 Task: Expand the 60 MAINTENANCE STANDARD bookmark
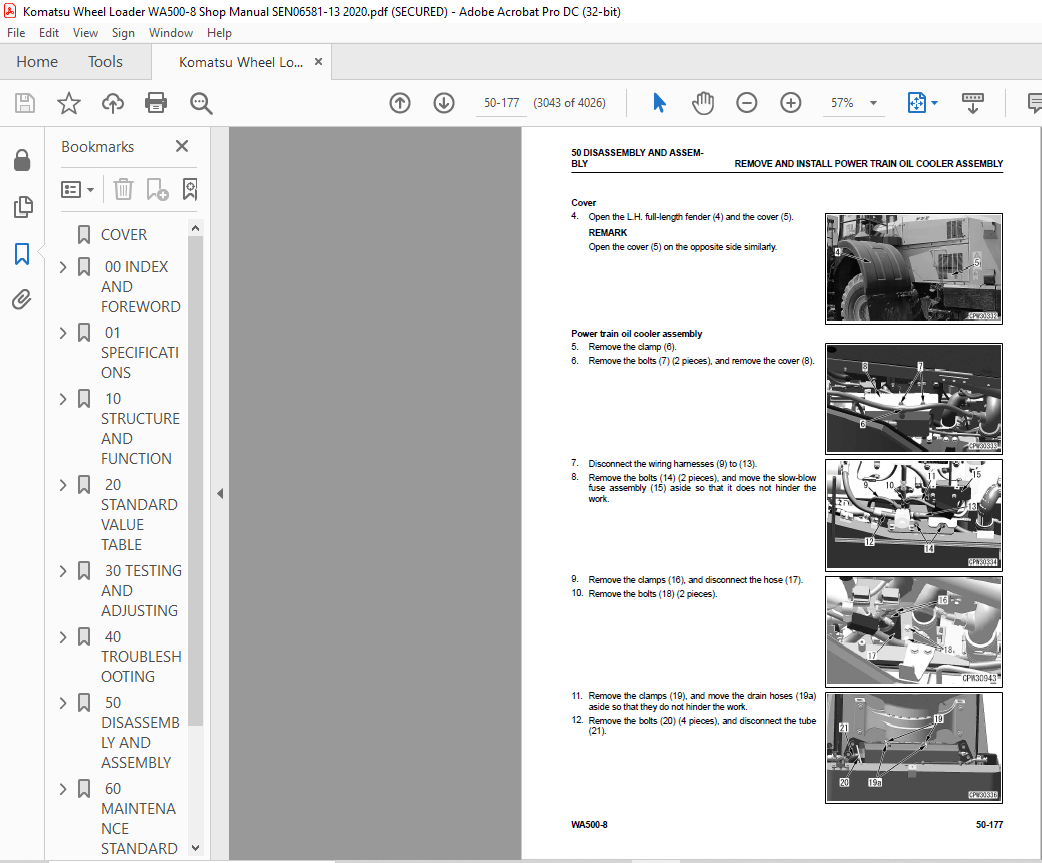[63, 789]
